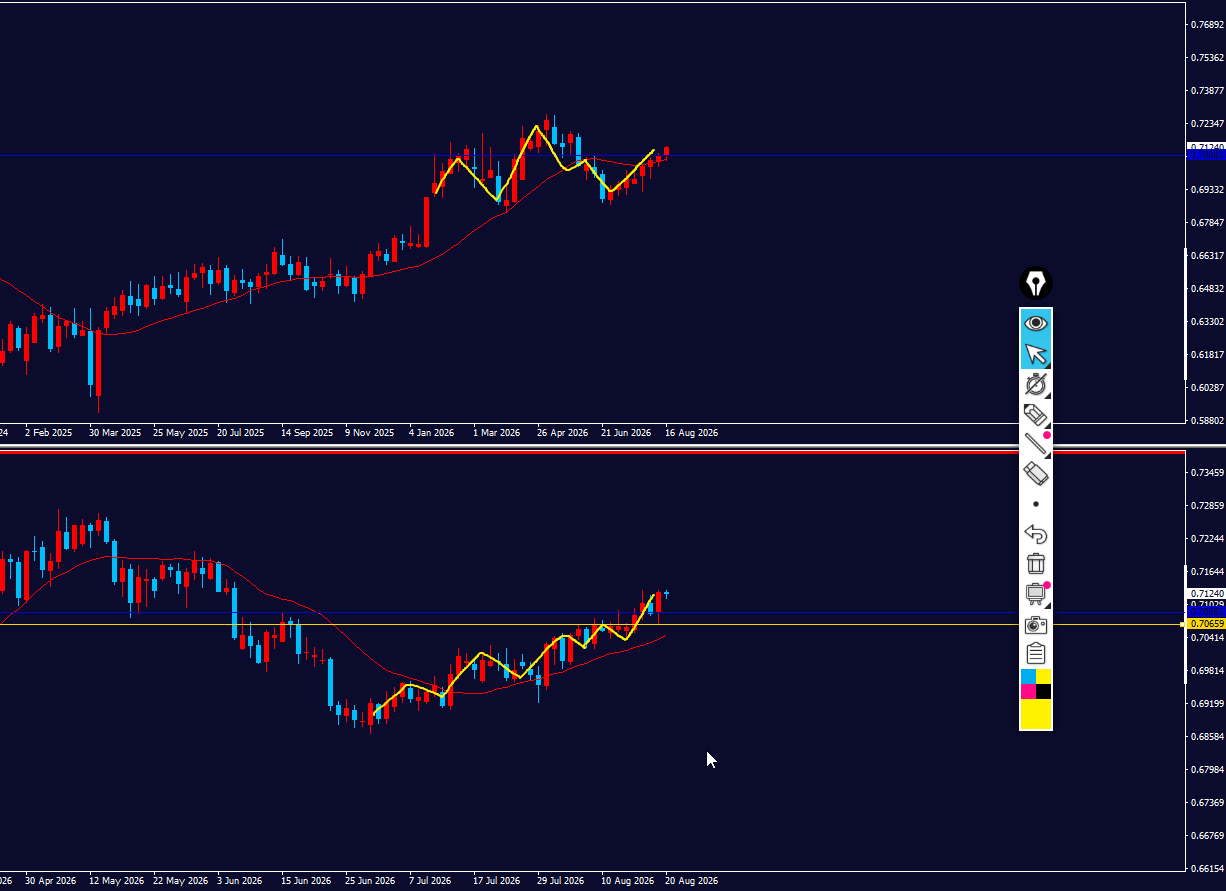Click the 0.60287 price label

1209,388
